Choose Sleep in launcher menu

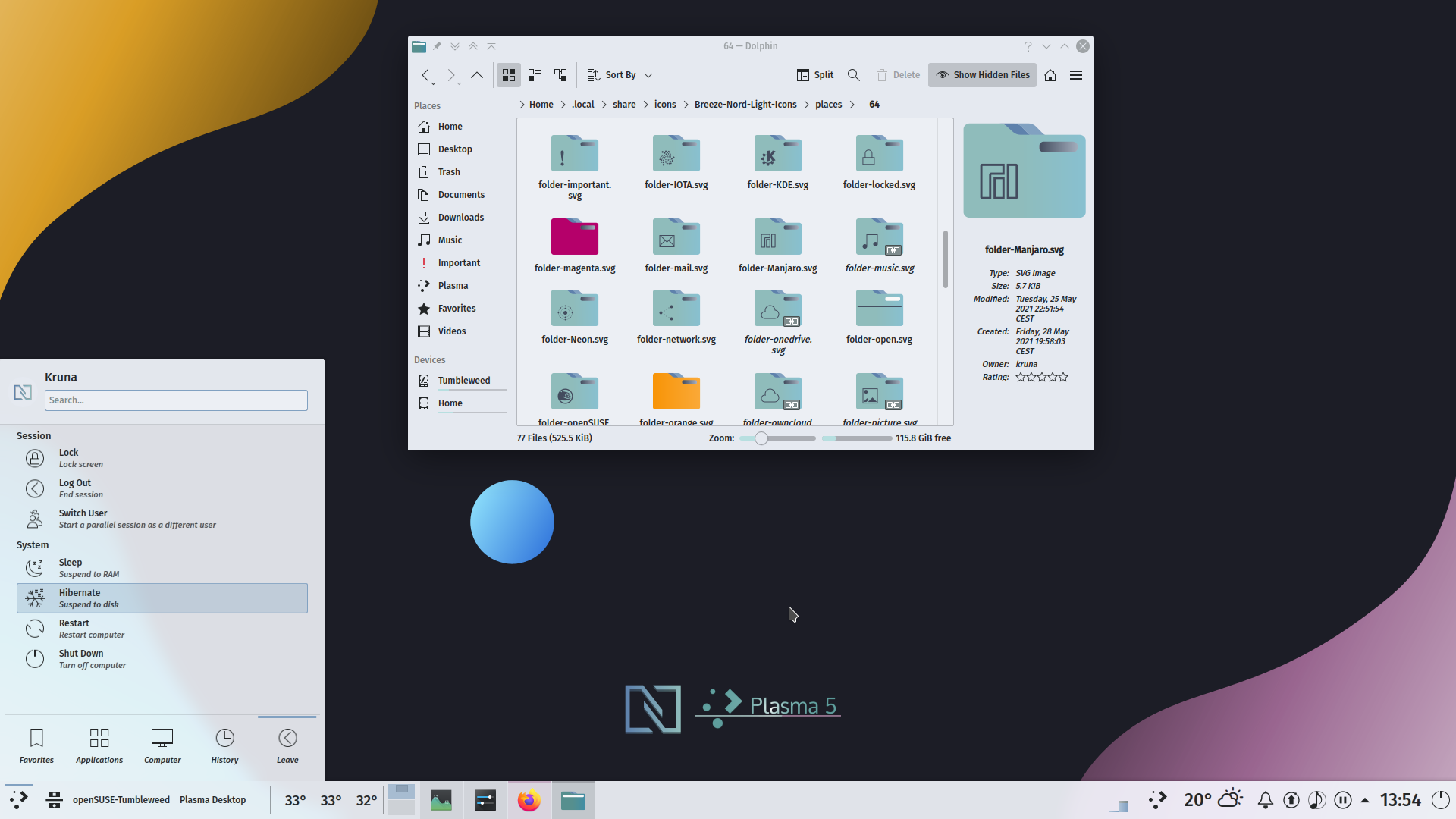point(162,568)
